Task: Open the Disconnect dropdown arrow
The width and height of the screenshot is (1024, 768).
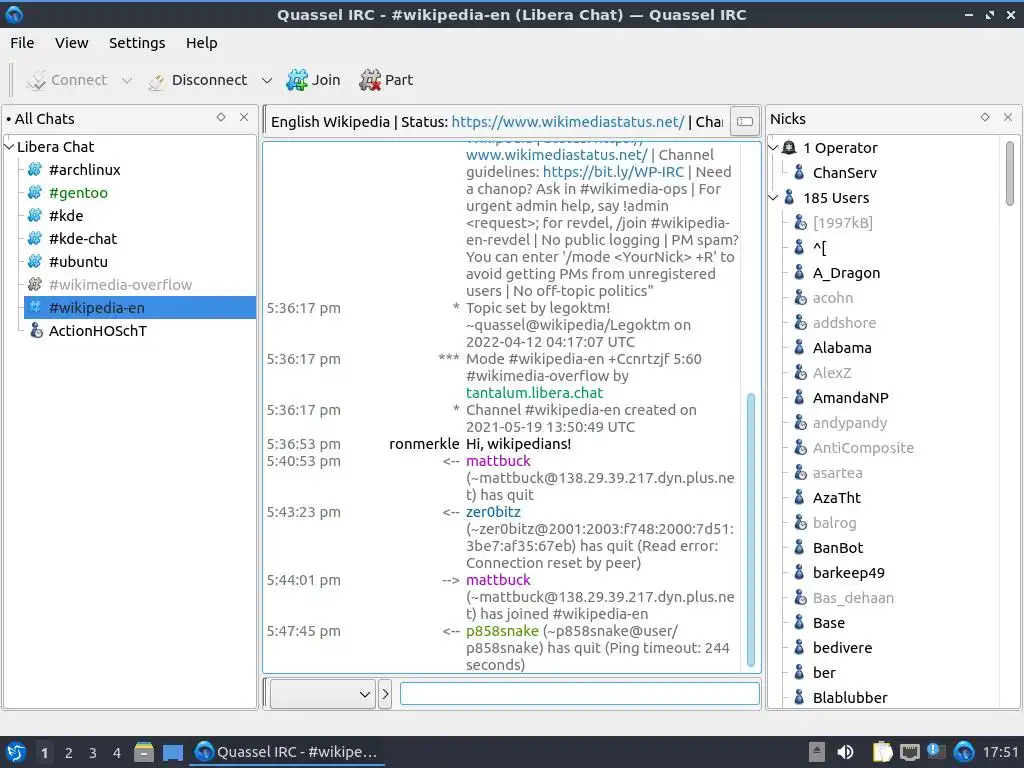Action: tap(266, 80)
